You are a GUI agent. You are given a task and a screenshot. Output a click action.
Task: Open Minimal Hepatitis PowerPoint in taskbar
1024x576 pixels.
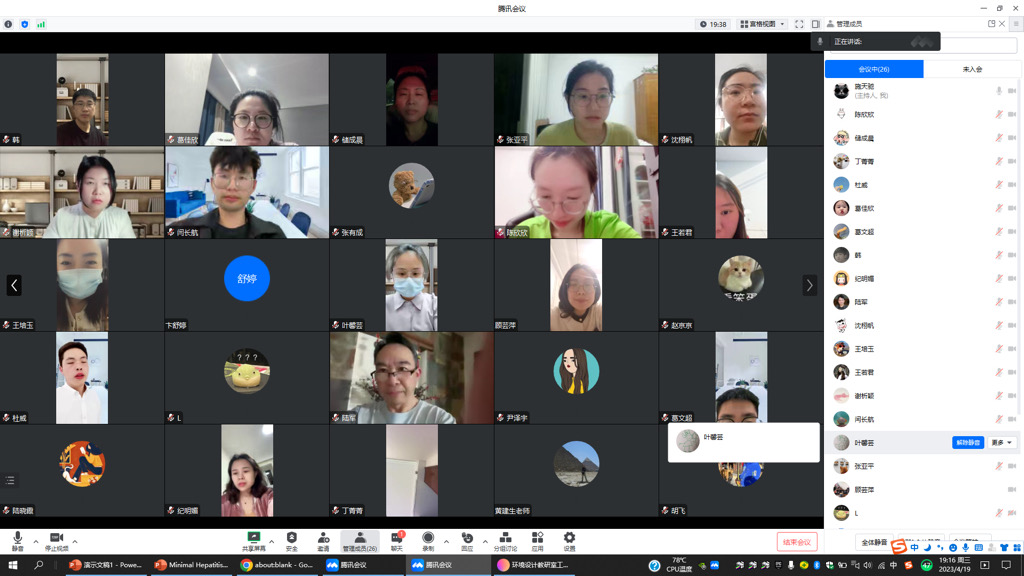[192, 565]
